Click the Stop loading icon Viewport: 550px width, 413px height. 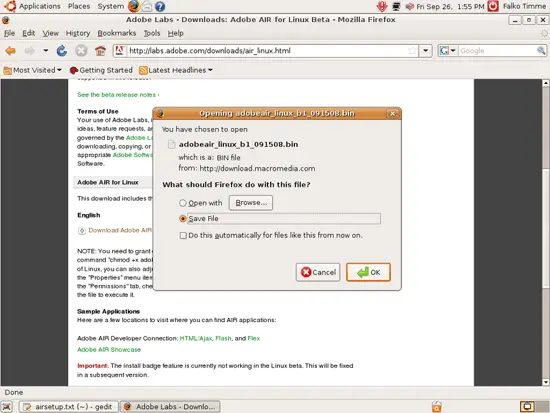coord(81,51)
